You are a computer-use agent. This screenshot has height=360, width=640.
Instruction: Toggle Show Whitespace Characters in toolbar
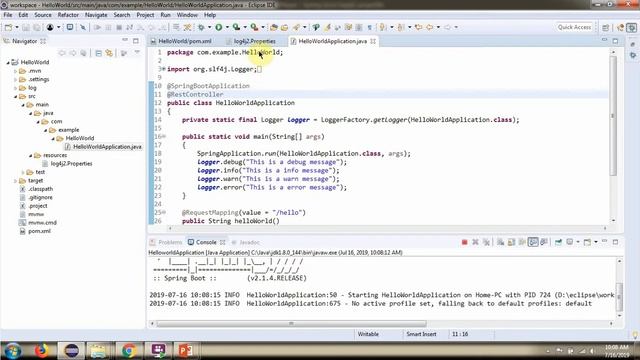coord(370,27)
